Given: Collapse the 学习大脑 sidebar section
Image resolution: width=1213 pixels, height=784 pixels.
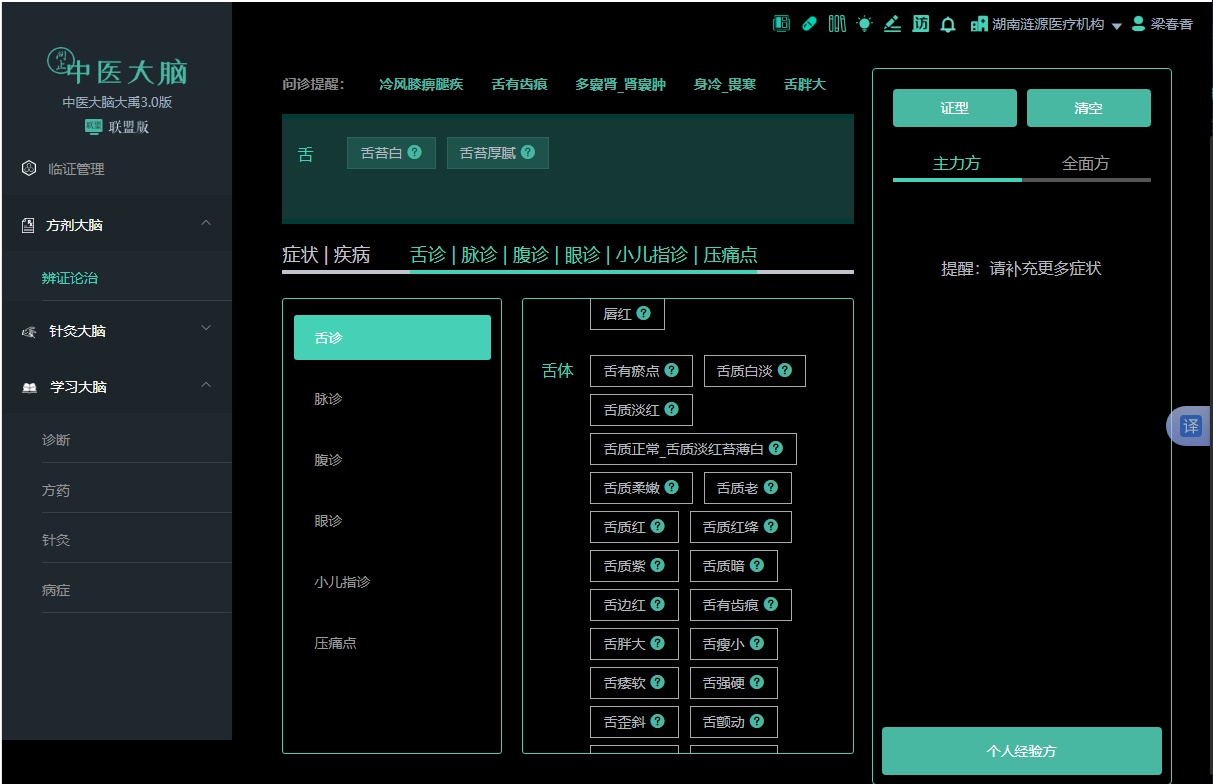Looking at the screenshot, I should click(206, 384).
